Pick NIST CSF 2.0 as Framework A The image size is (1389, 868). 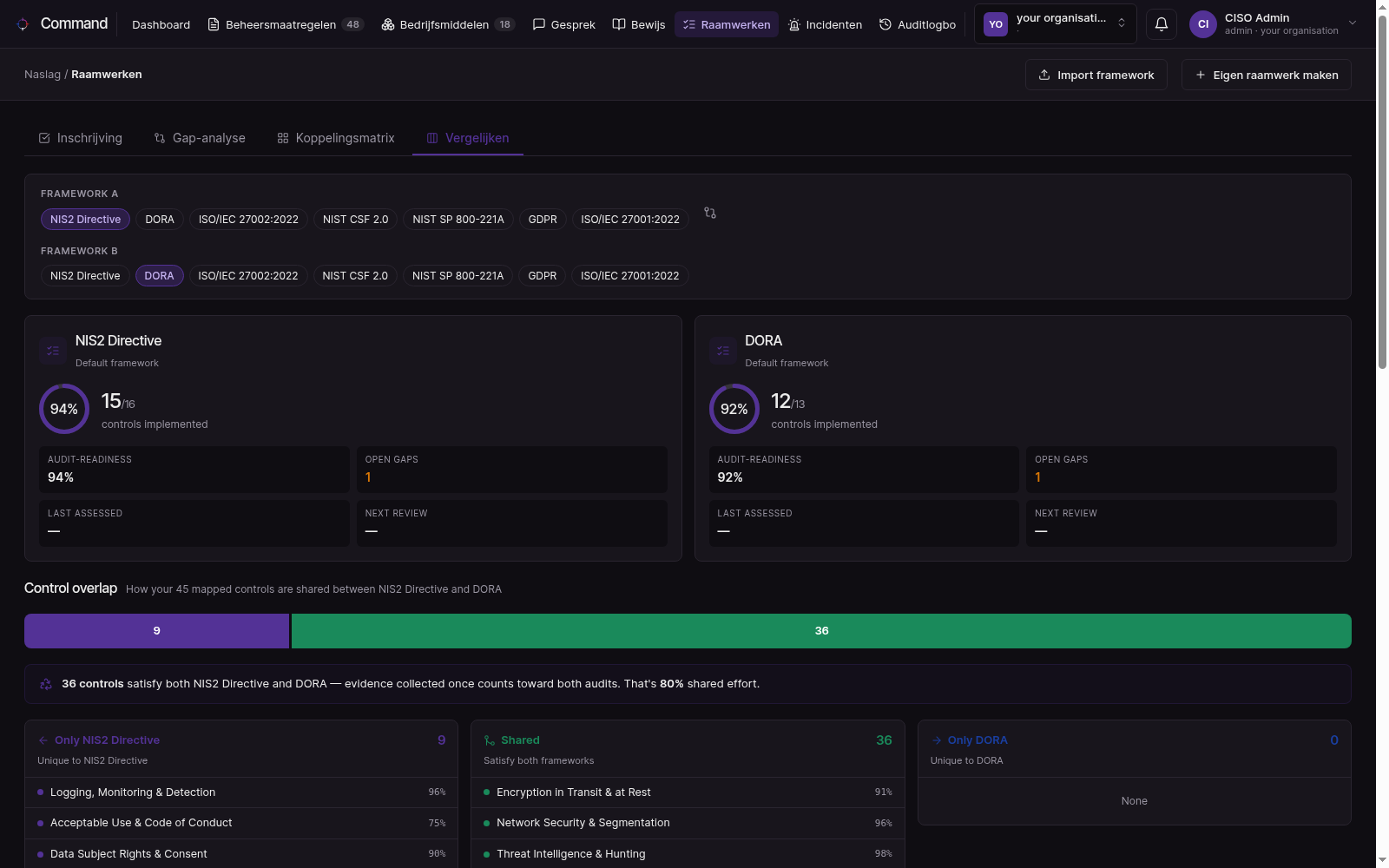[356, 220]
